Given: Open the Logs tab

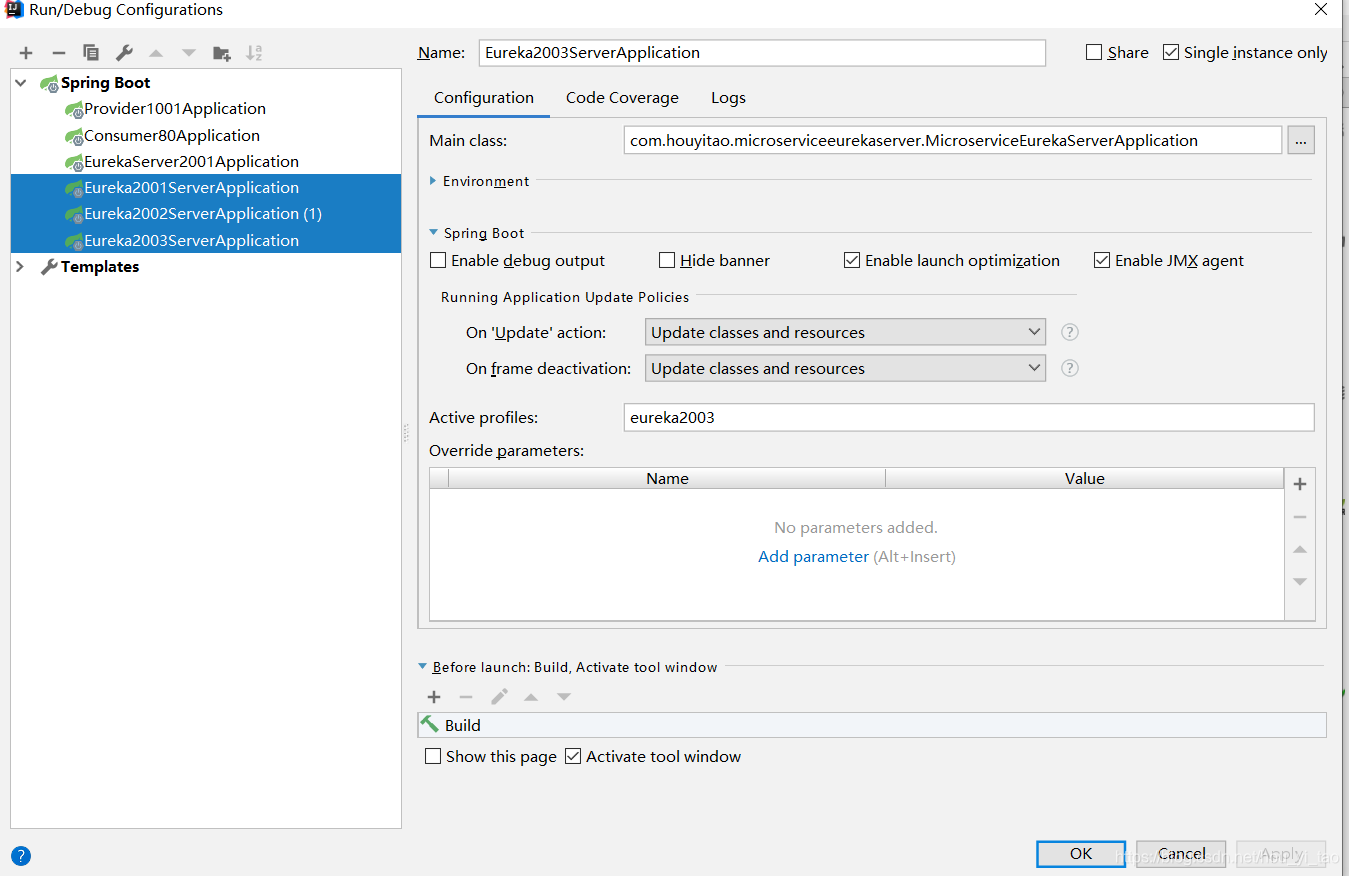Looking at the screenshot, I should click(728, 98).
